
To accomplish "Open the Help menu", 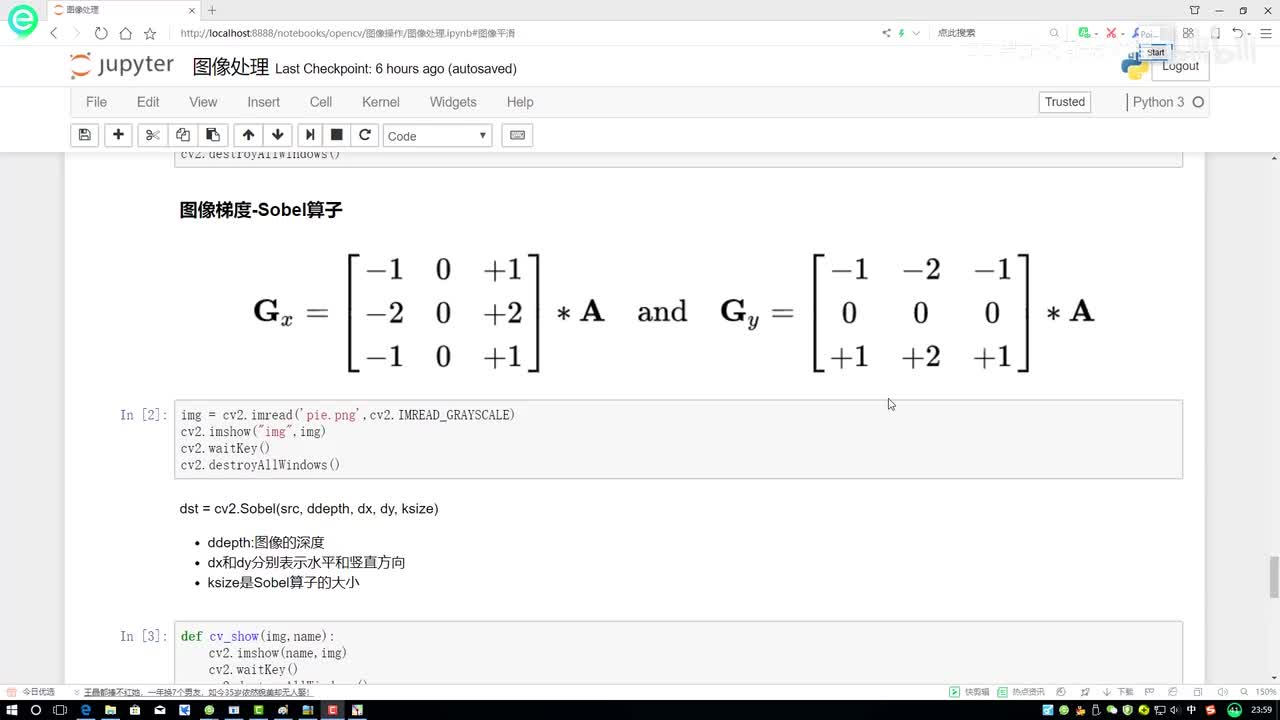I will [x=520, y=102].
